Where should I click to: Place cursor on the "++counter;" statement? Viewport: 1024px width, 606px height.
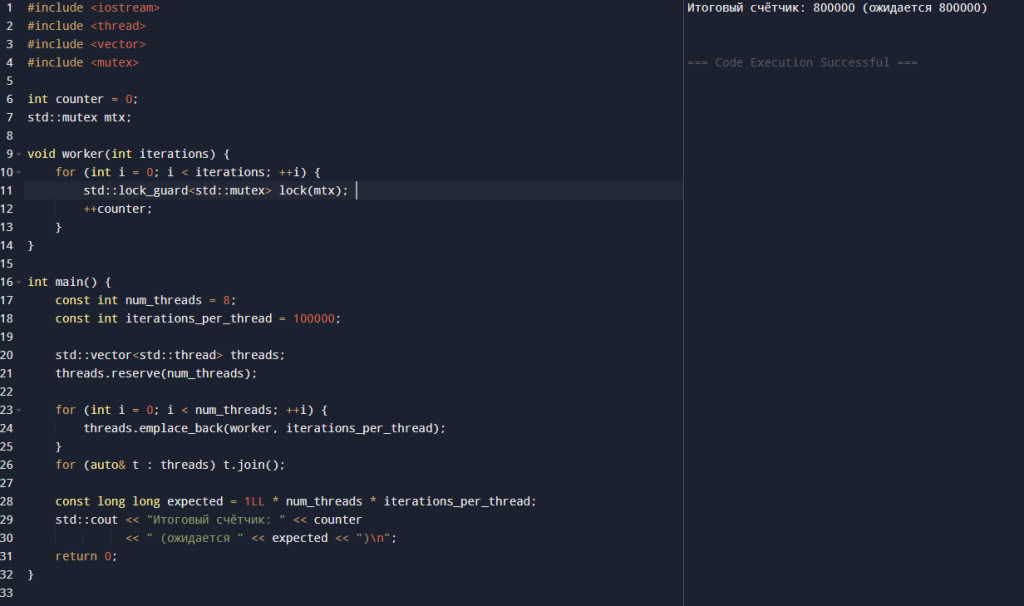tap(118, 209)
